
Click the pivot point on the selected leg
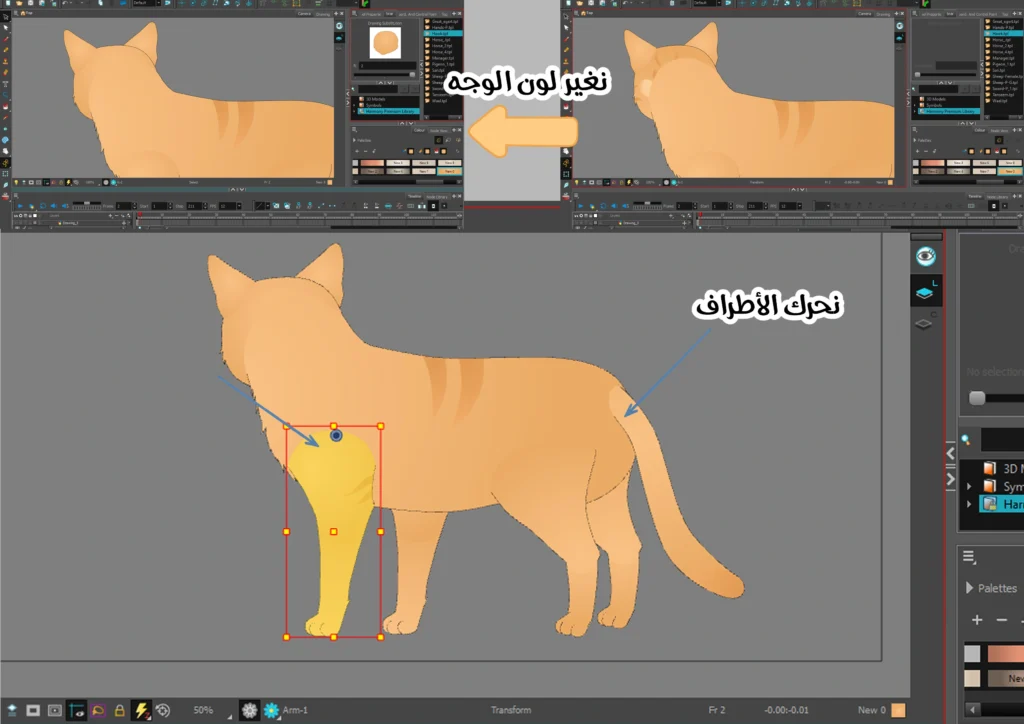click(336, 435)
